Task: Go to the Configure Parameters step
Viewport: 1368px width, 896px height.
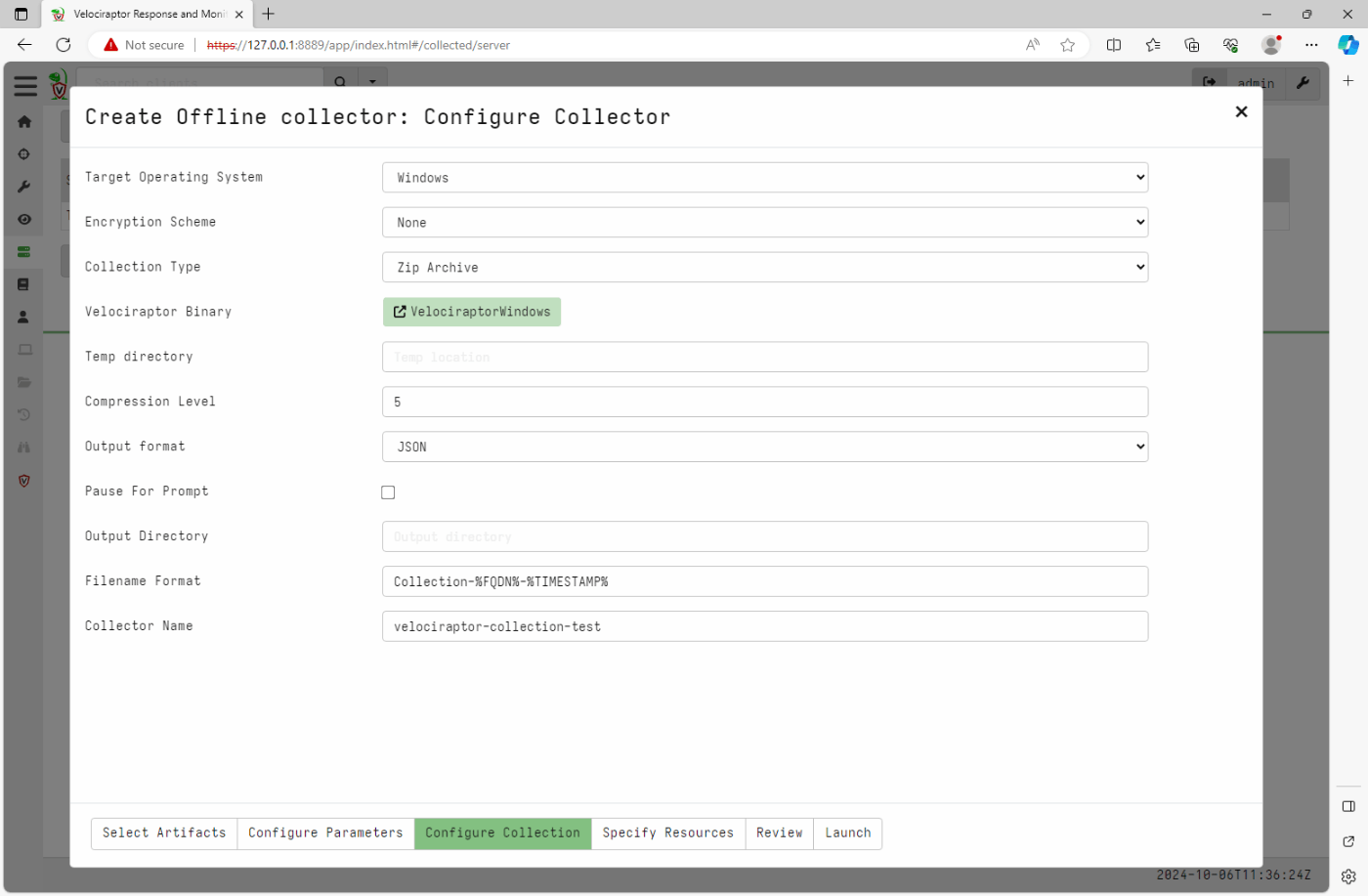Action: pos(325,833)
